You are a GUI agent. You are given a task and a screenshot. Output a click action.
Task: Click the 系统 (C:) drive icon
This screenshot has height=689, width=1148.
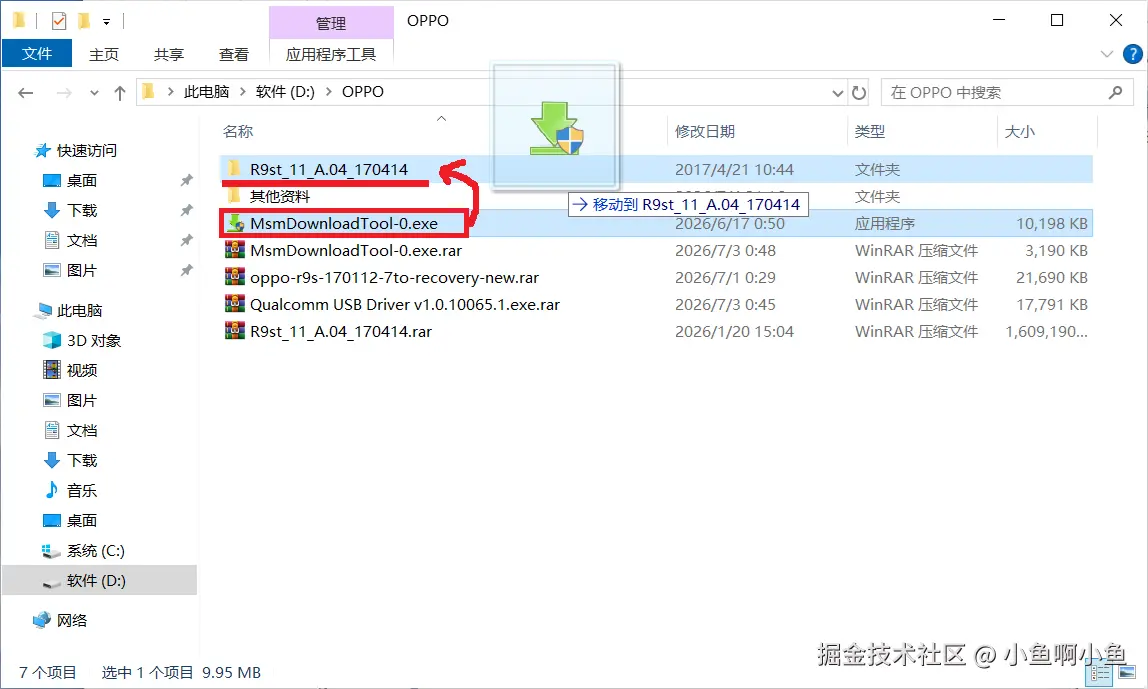(x=51, y=551)
